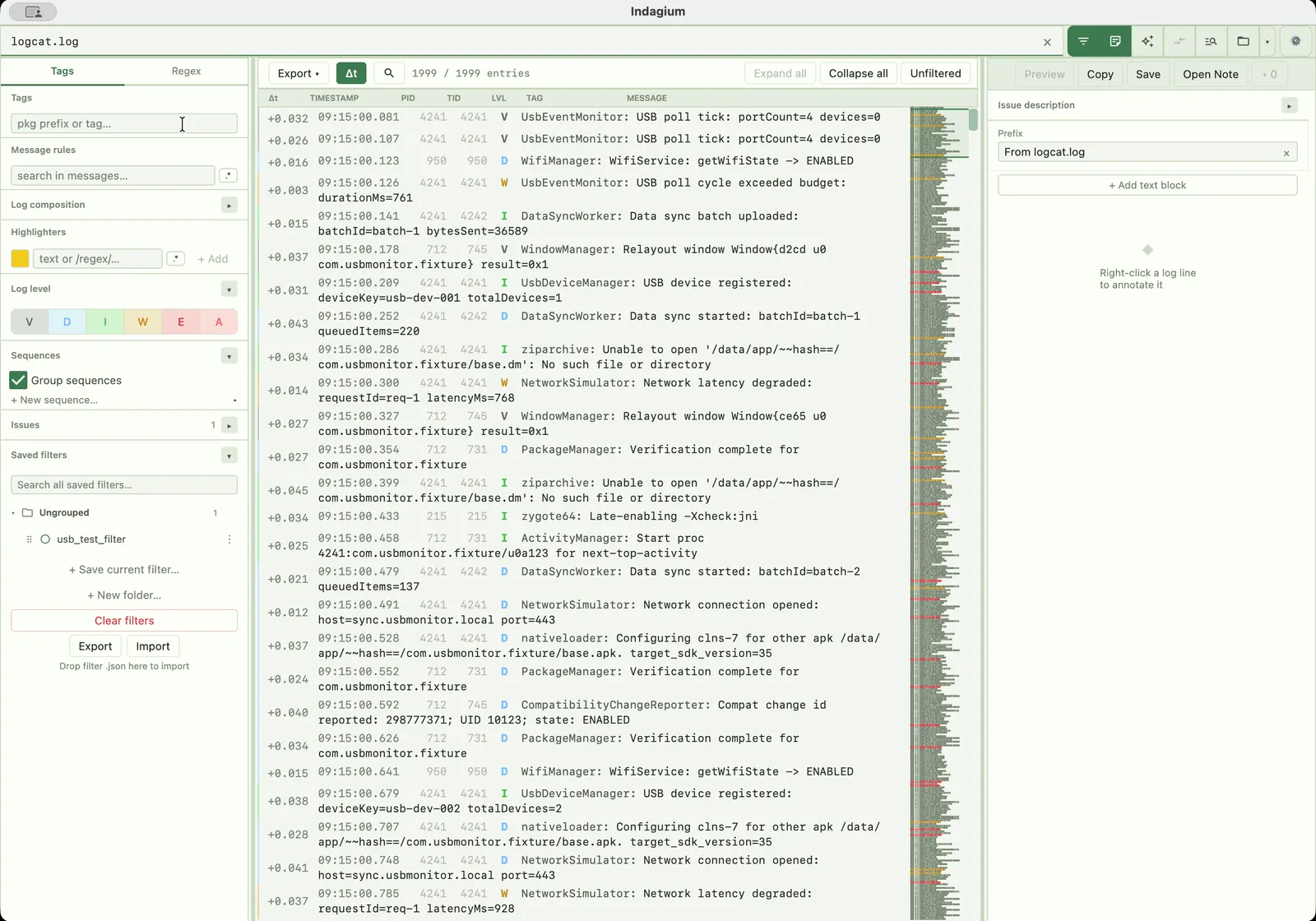This screenshot has width=1316, height=921.
Task: Click the pkg prefix or tag field
Action: pyautogui.click(x=124, y=123)
